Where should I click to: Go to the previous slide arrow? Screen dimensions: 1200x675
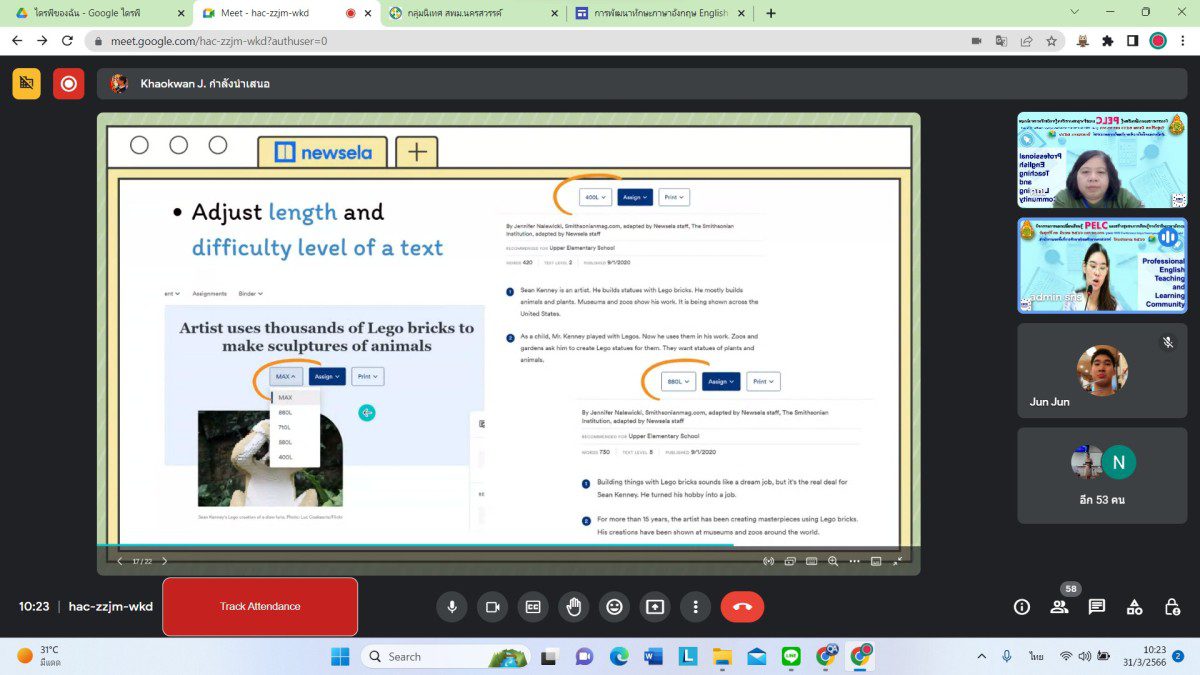[x=120, y=561]
